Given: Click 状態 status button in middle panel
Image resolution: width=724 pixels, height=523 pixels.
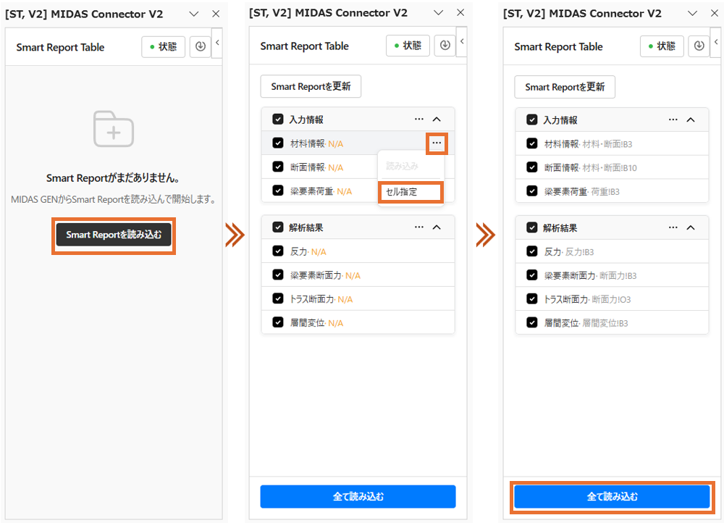Looking at the screenshot, I should pos(408,45).
